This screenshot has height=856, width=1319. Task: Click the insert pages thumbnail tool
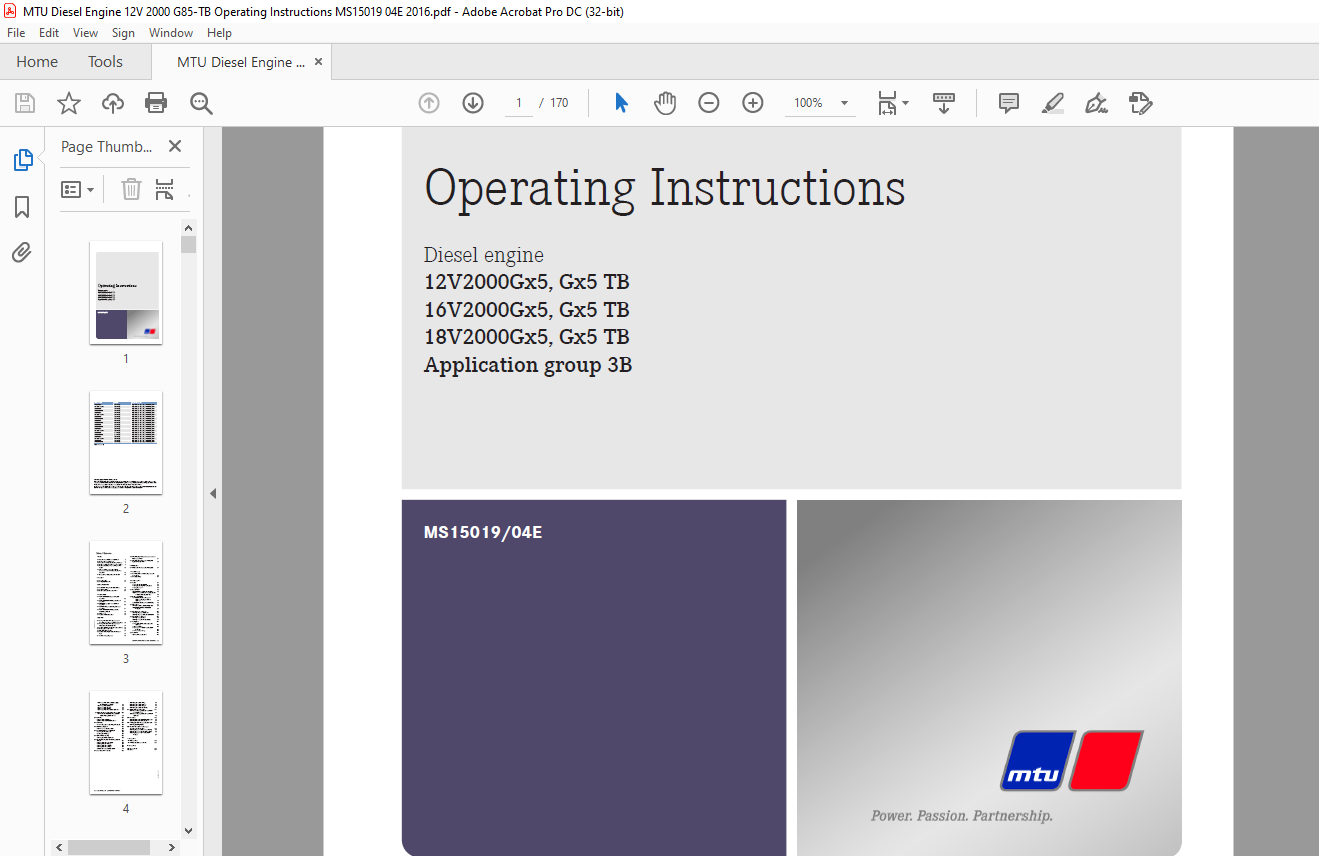(165, 189)
